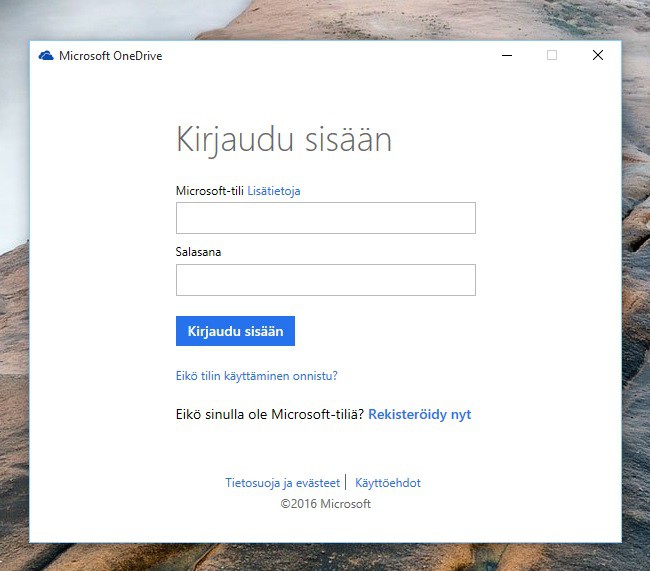Open the Lisätietoja link next to Microsoft-tili
Screen dimensions: 650x571
pyautogui.click(x=274, y=190)
